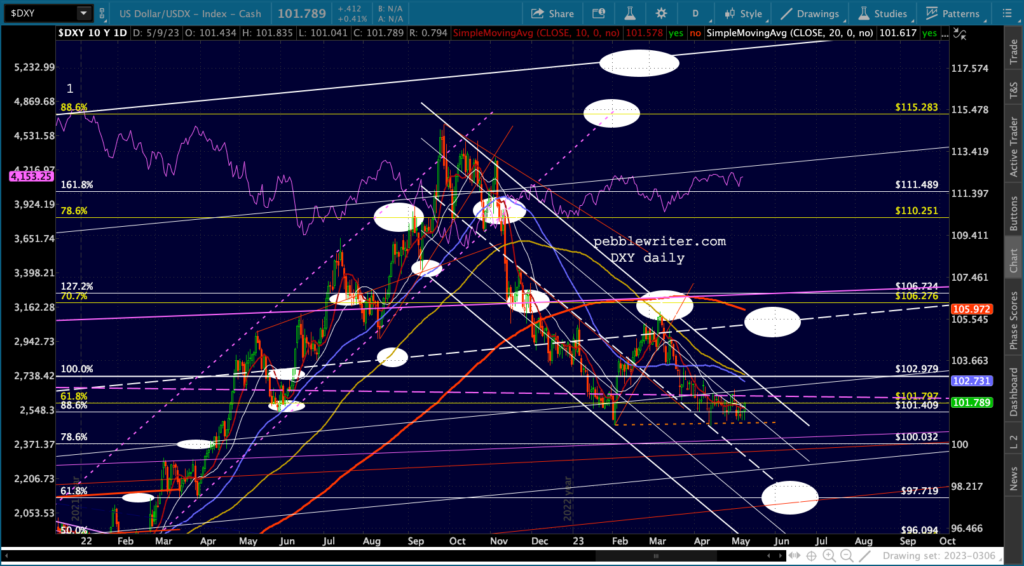Screen dimensions: 1024x566
Task: Click the blue 102.731 price bubble on axis
Action: click(x=972, y=381)
